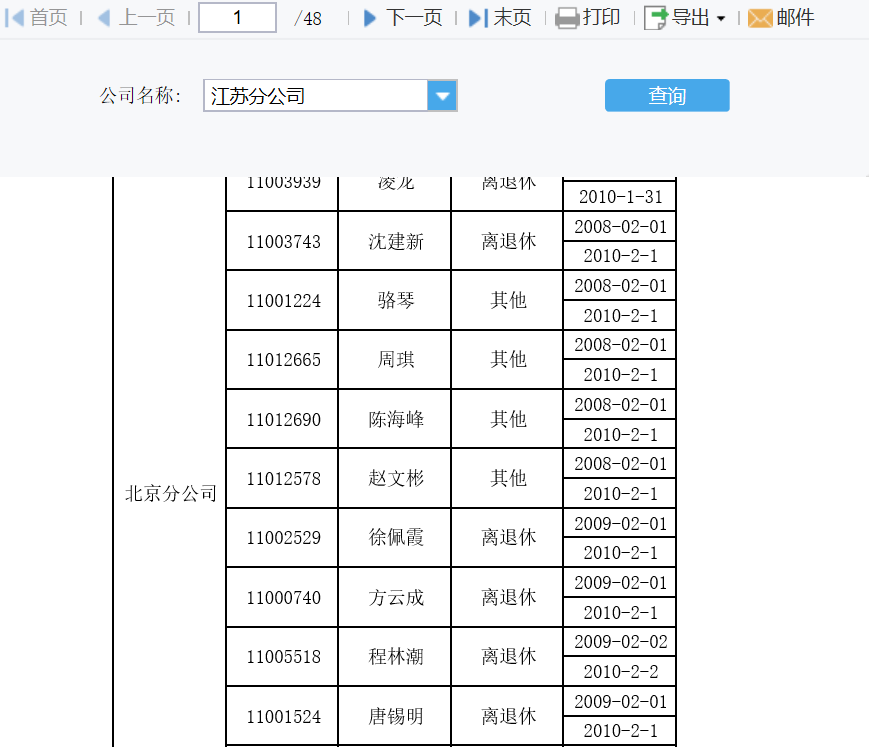This screenshot has height=747, width=869.
Task: Click the name 唐锡明
Action: pyautogui.click(x=396, y=717)
